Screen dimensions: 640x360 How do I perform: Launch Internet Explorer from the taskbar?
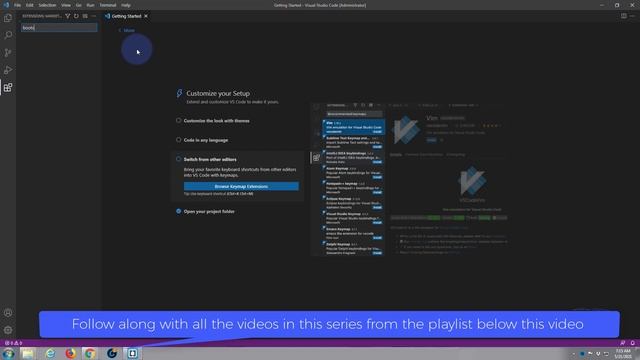(50, 353)
